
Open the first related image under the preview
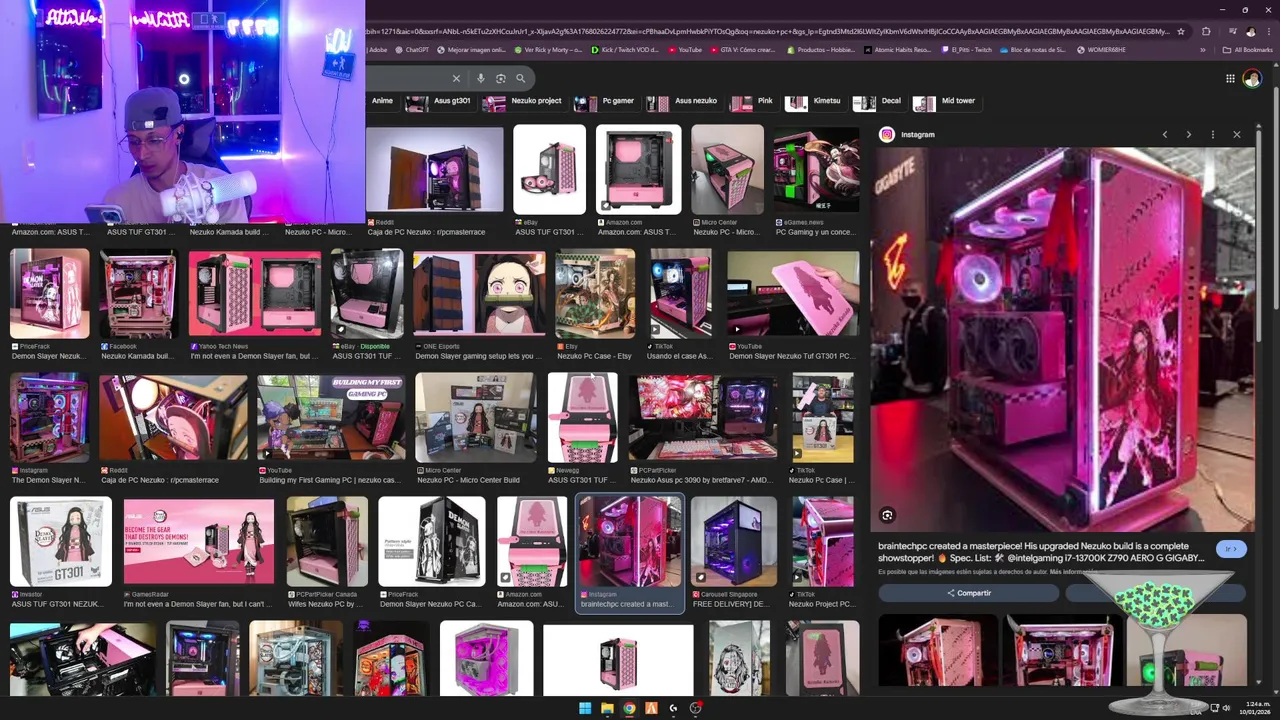pyautogui.click(x=938, y=652)
